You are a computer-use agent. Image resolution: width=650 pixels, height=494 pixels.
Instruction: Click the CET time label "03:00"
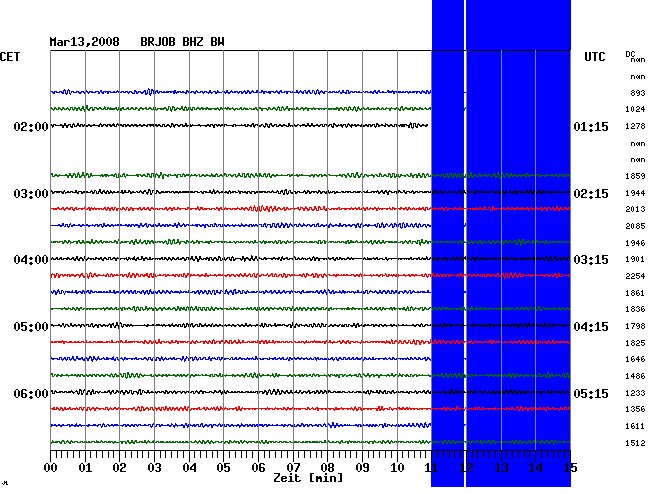coord(31,194)
